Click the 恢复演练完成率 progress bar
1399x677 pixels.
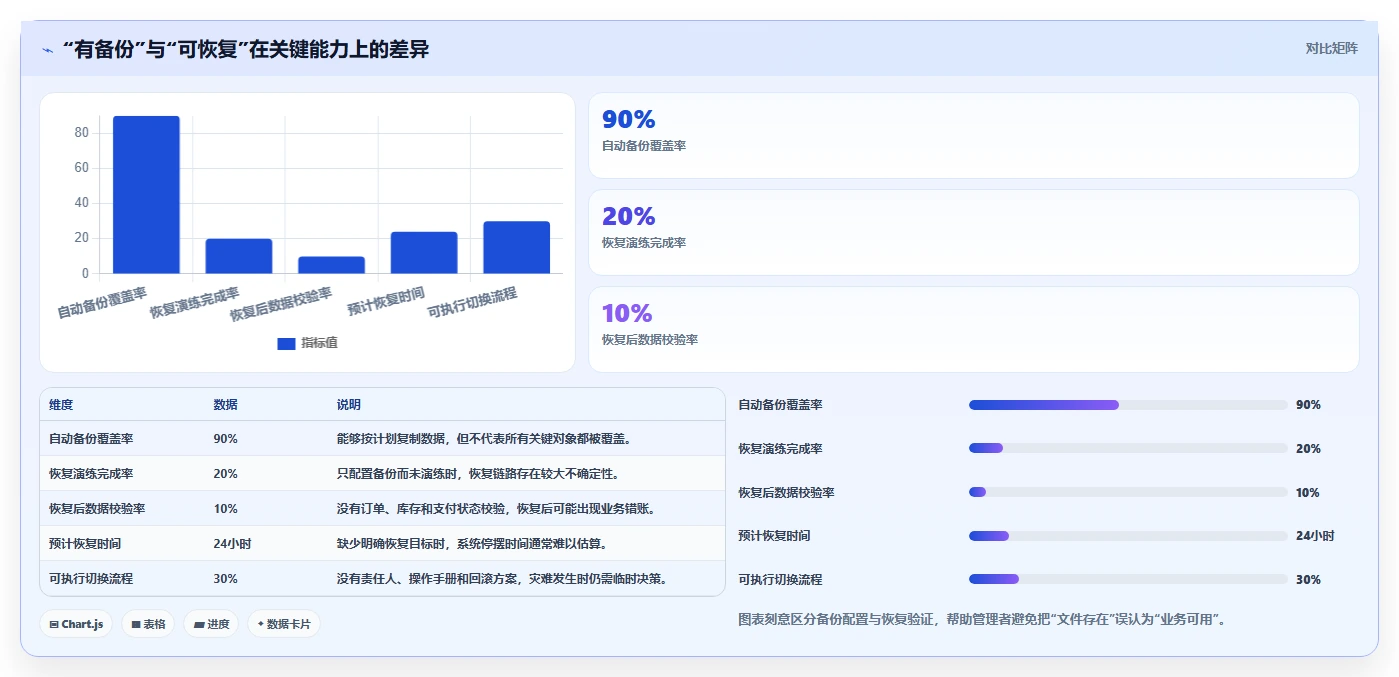[1128, 448]
